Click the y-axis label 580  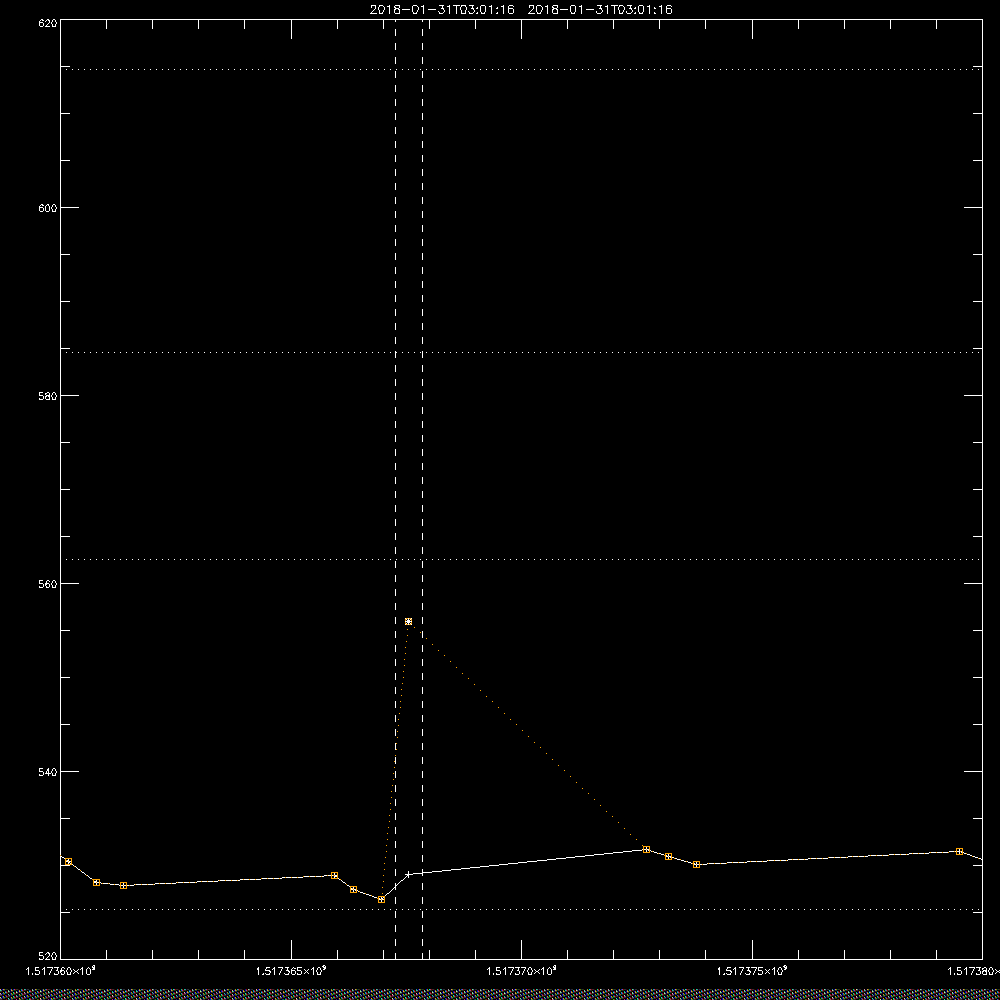(48, 395)
